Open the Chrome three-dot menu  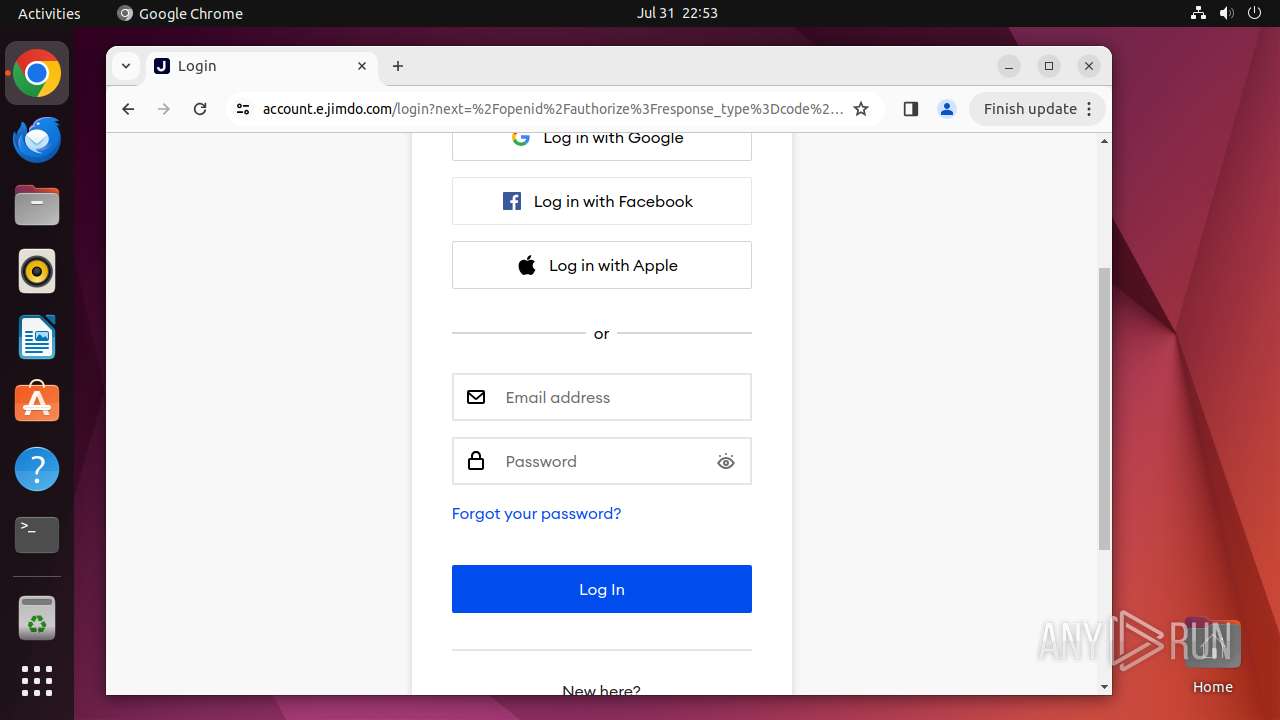point(1091,109)
